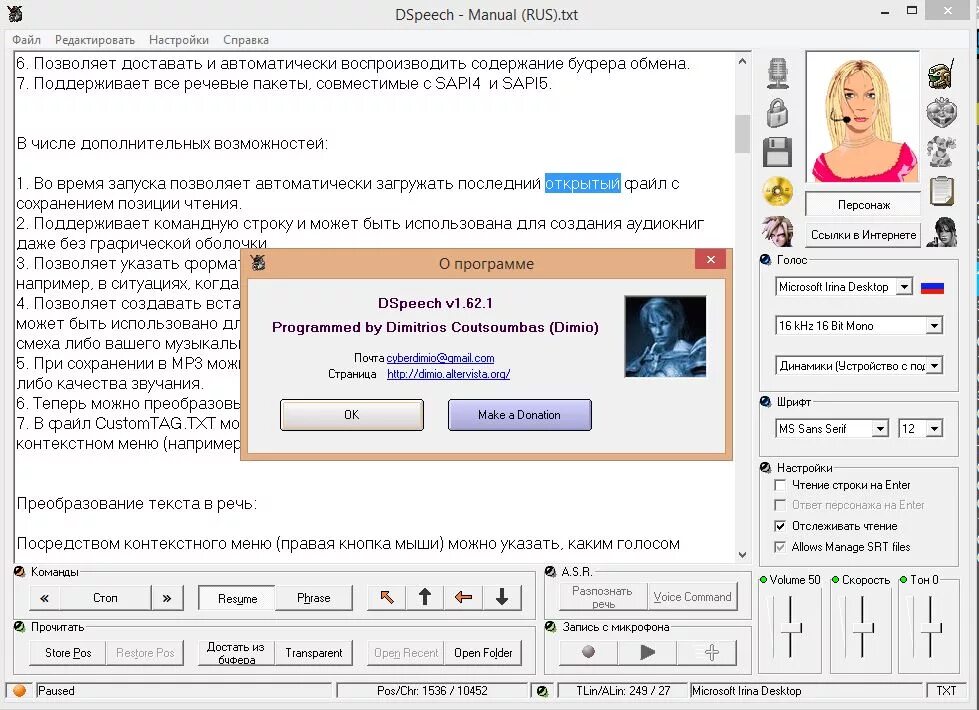Click the Phrase button
This screenshot has height=710, width=979.
pyautogui.click(x=313, y=598)
